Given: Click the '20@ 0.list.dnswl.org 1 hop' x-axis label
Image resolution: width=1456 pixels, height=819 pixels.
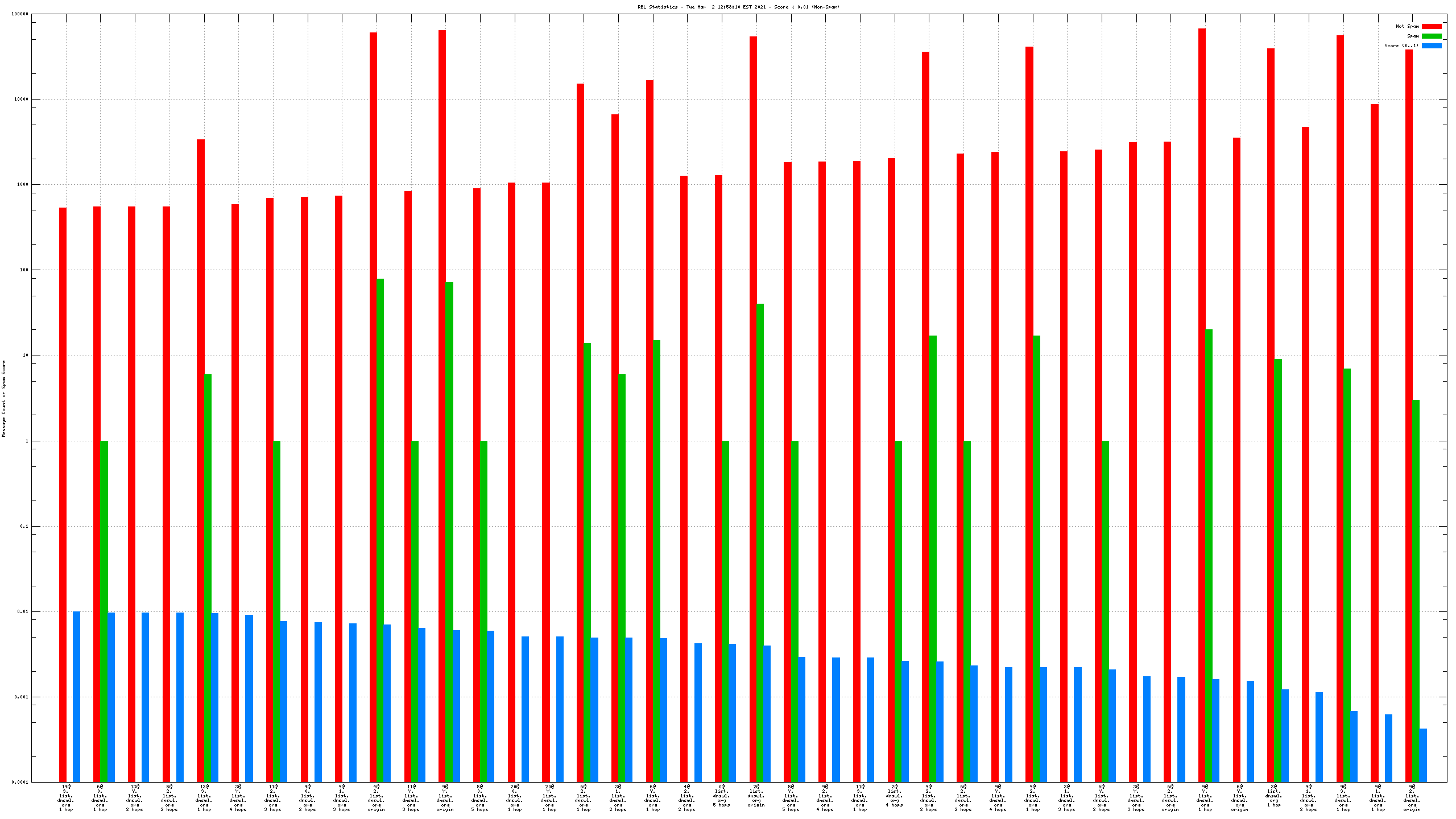Looking at the screenshot, I should (515, 797).
